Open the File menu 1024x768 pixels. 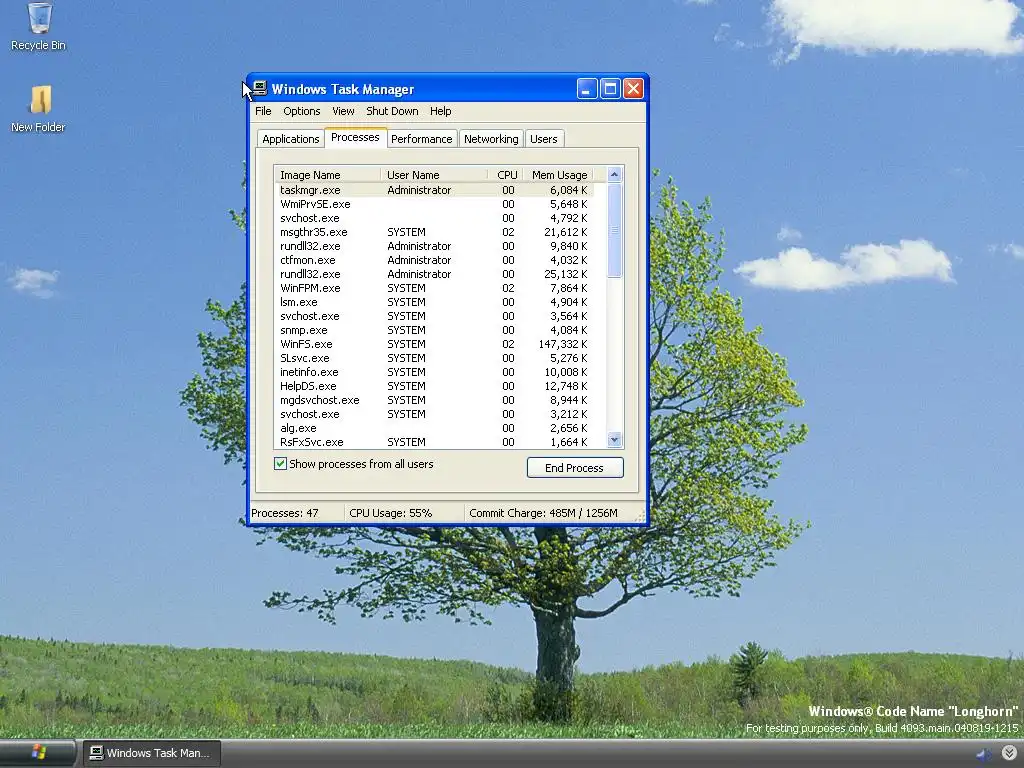263,111
